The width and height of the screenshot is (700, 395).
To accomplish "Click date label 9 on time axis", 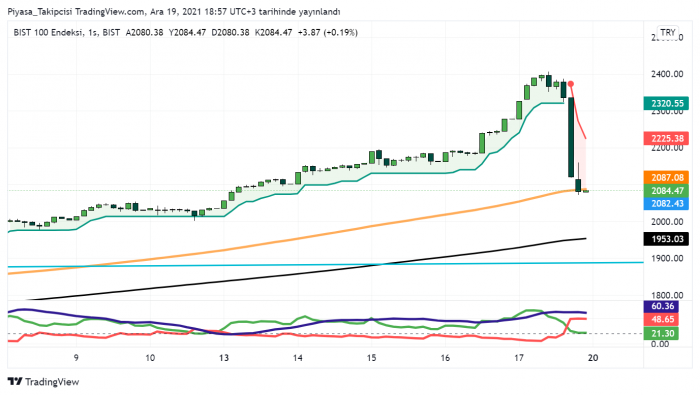I will [x=76, y=358].
